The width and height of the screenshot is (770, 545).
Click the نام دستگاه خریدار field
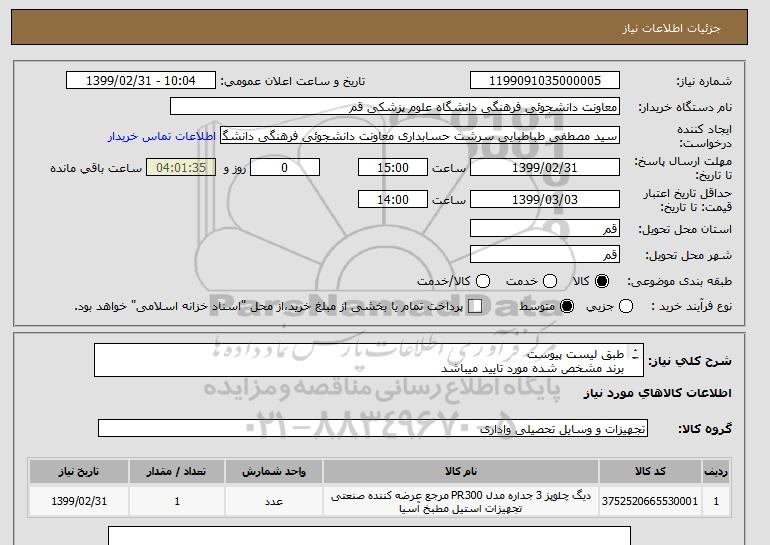395,107
